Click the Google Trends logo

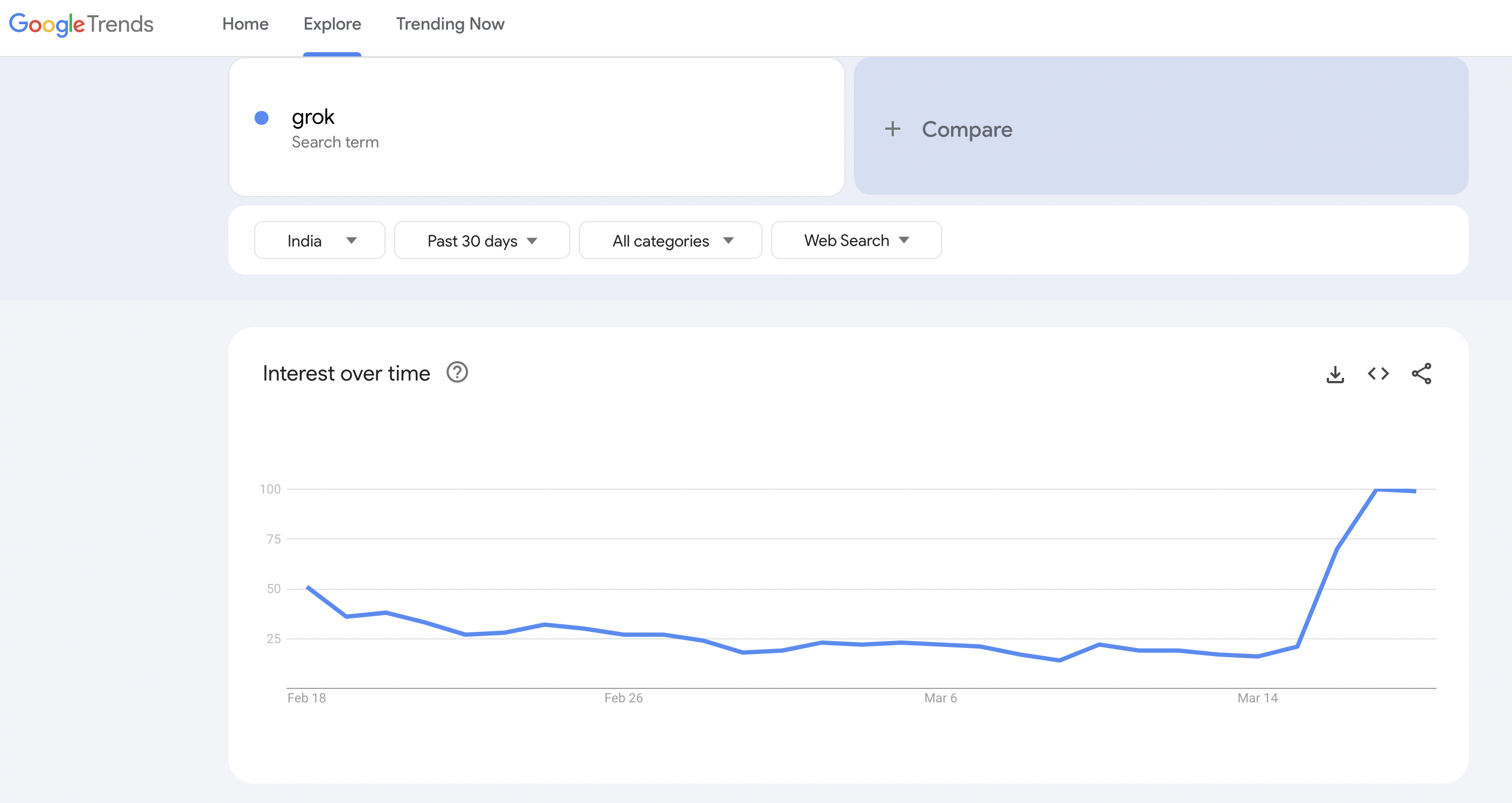tap(81, 24)
